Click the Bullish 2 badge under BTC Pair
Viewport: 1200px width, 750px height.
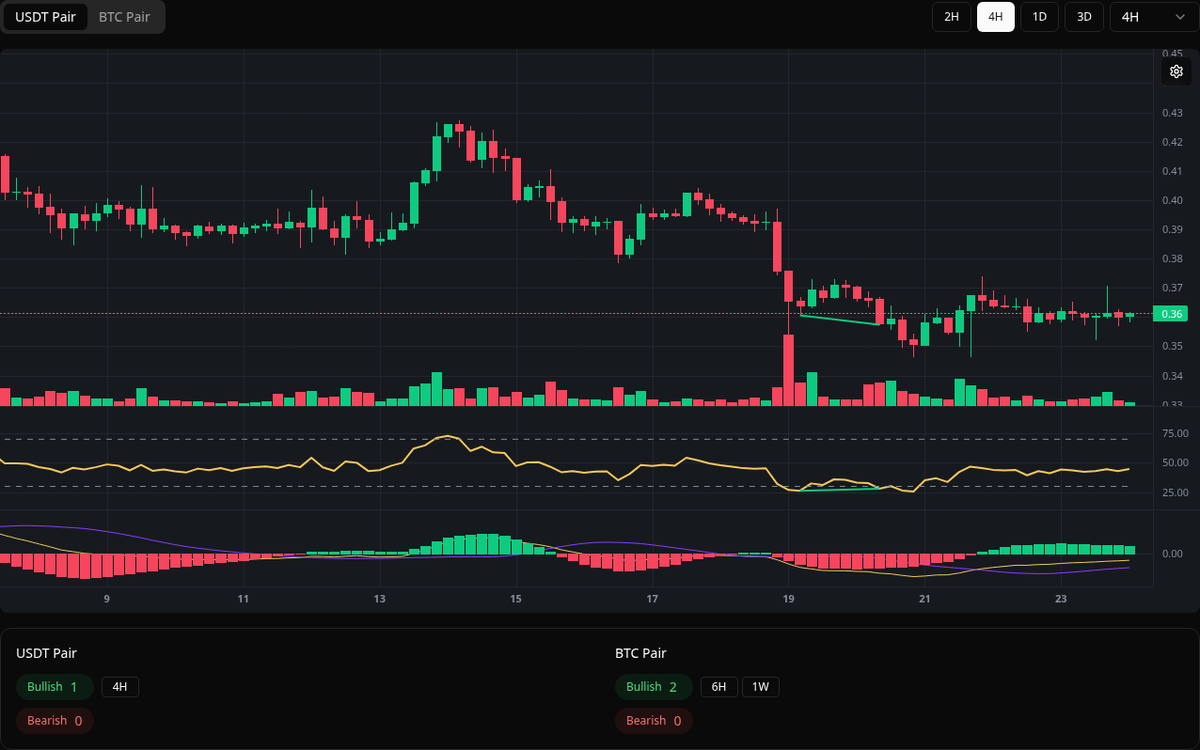point(653,687)
